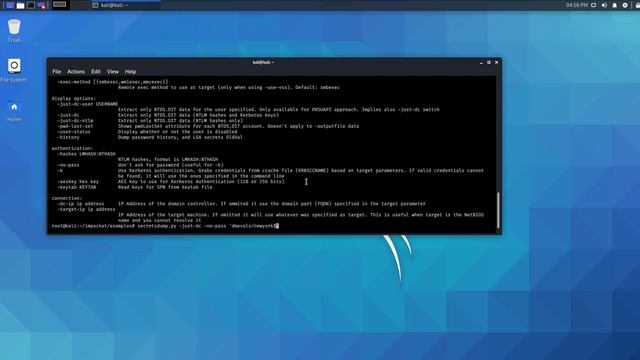The height and width of the screenshot is (360, 640).
Task: Click the terminal window title bar text
Action: (262, 62)
